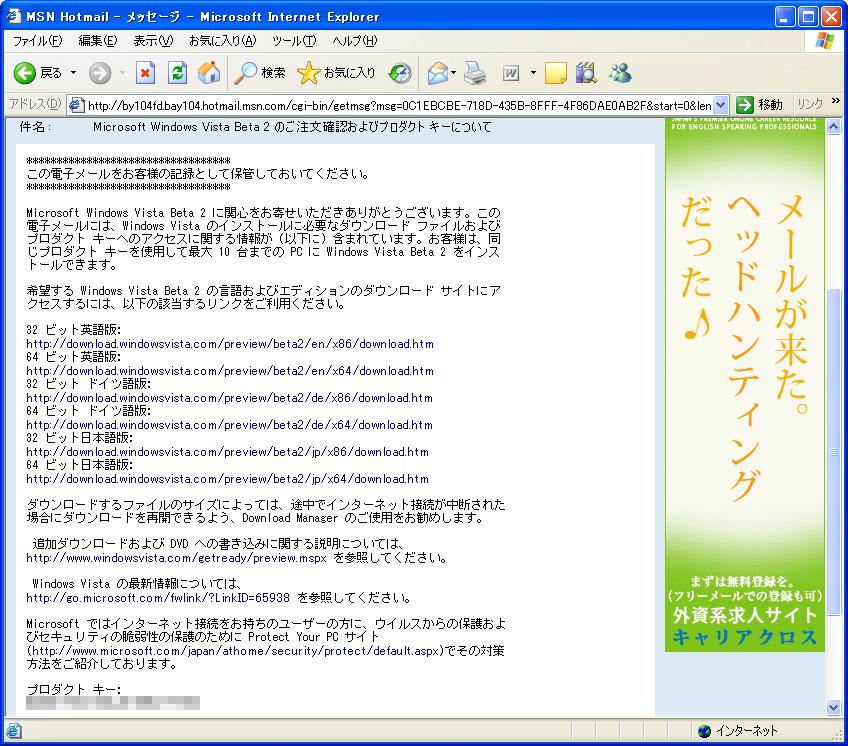Open the 編集(E) menu
The width and height of the screenshot is (848, 746).
tap(97, 41)
